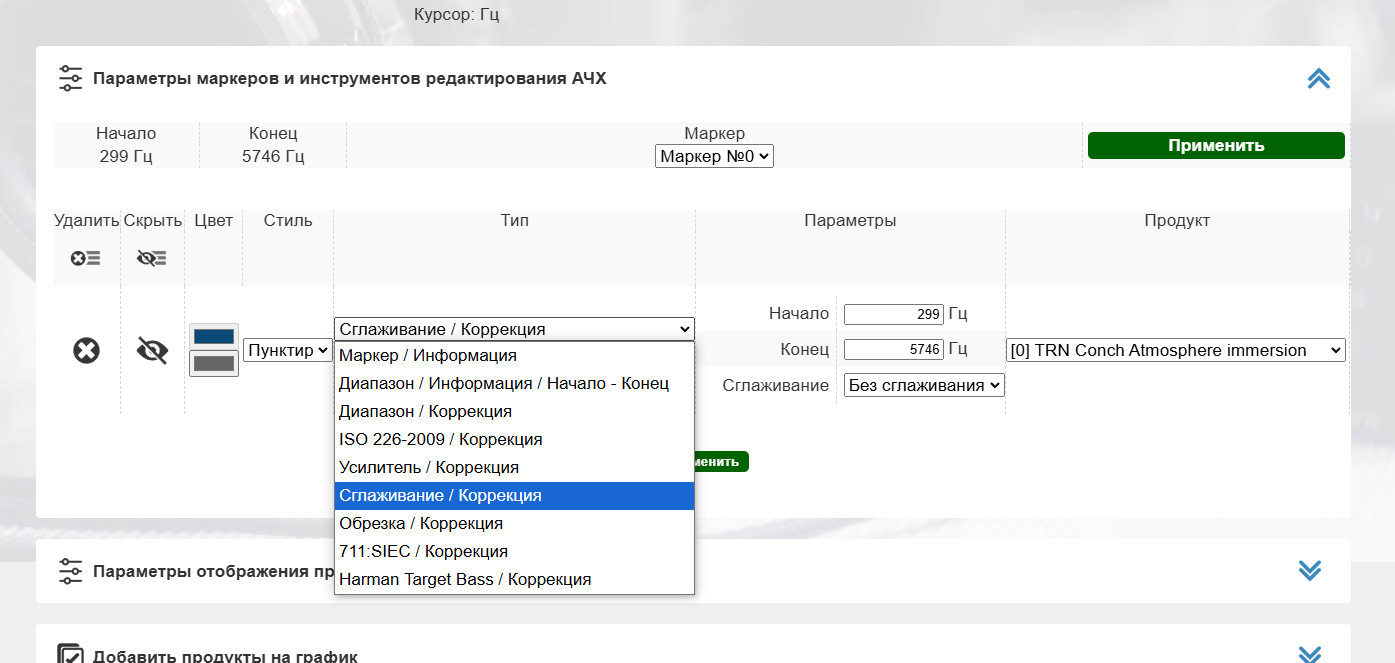Click the Начало frequency input field
The width and height of the screenshot is (1395, 663).
(893, 315)
